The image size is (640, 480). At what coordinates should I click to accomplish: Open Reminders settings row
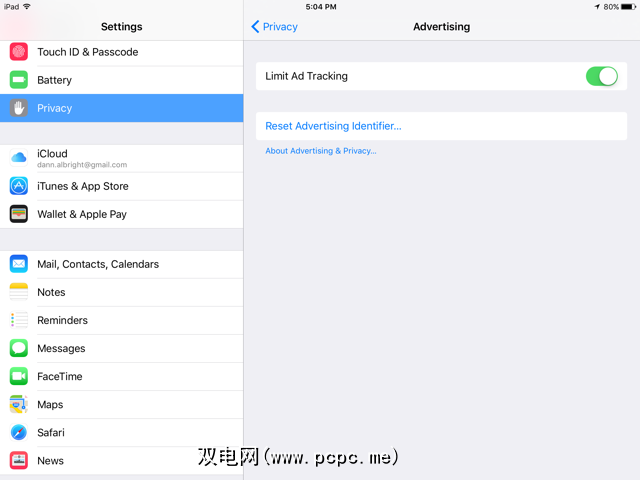[x=122, y=320]
